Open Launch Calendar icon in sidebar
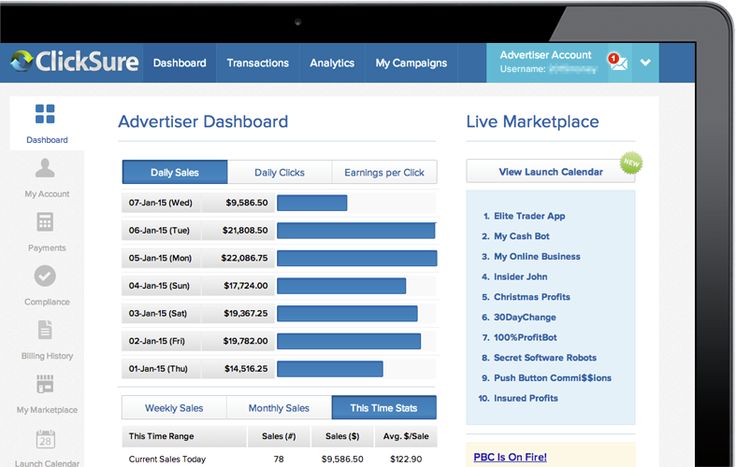736x467 pixels. pyautogui.click(x=45, y=439)
